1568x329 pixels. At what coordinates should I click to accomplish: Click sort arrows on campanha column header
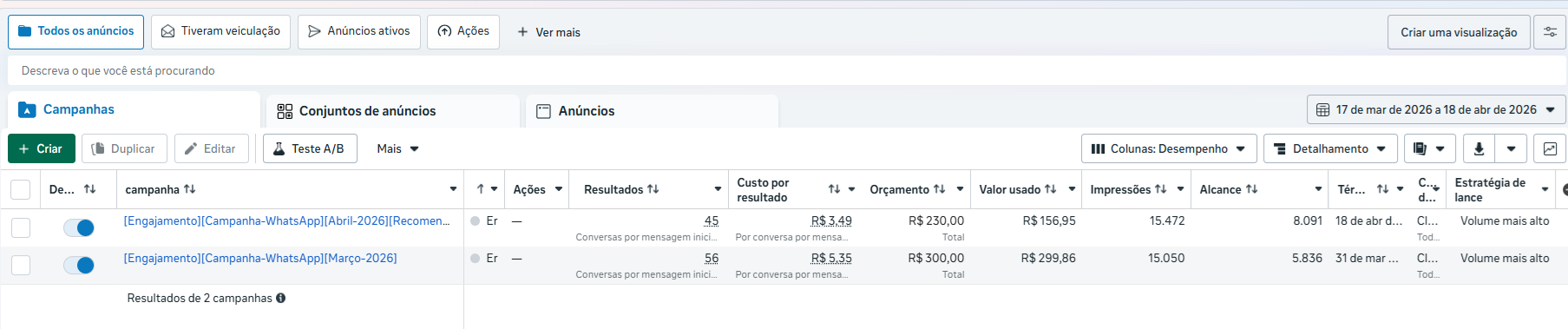(189, 189)
